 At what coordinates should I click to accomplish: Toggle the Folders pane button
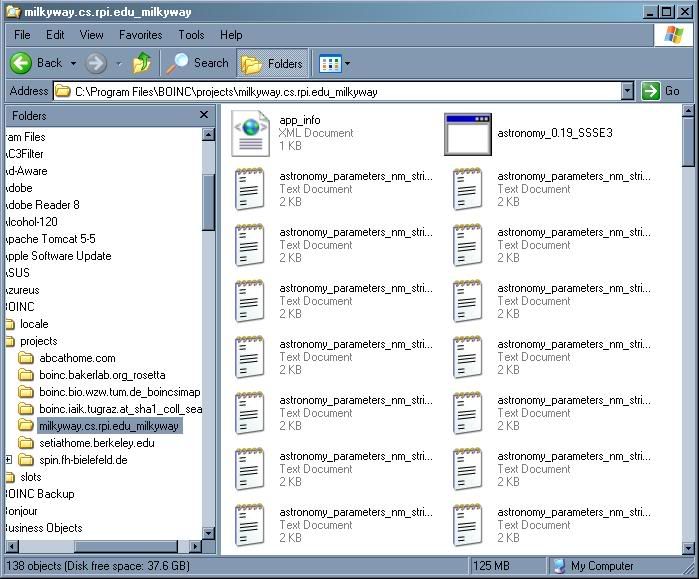(272, 64)
